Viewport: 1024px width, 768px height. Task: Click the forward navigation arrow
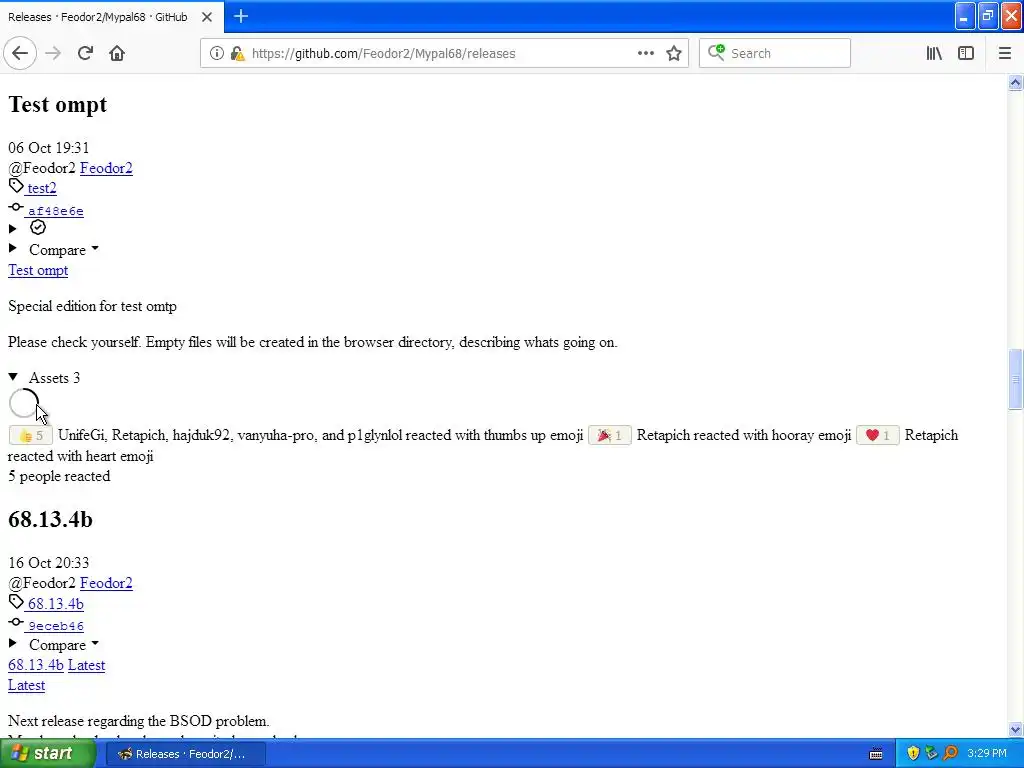(x=53, y=53)
